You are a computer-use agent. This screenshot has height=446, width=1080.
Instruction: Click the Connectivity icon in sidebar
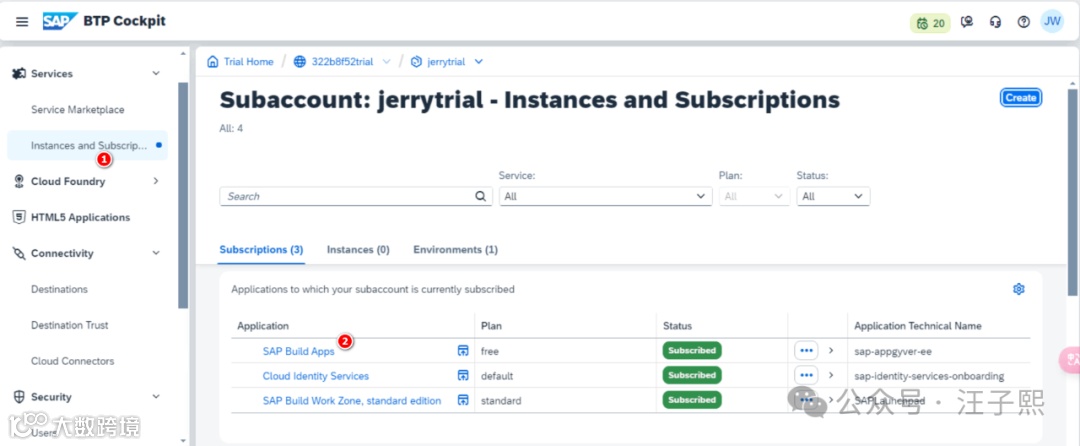[19, 253]
